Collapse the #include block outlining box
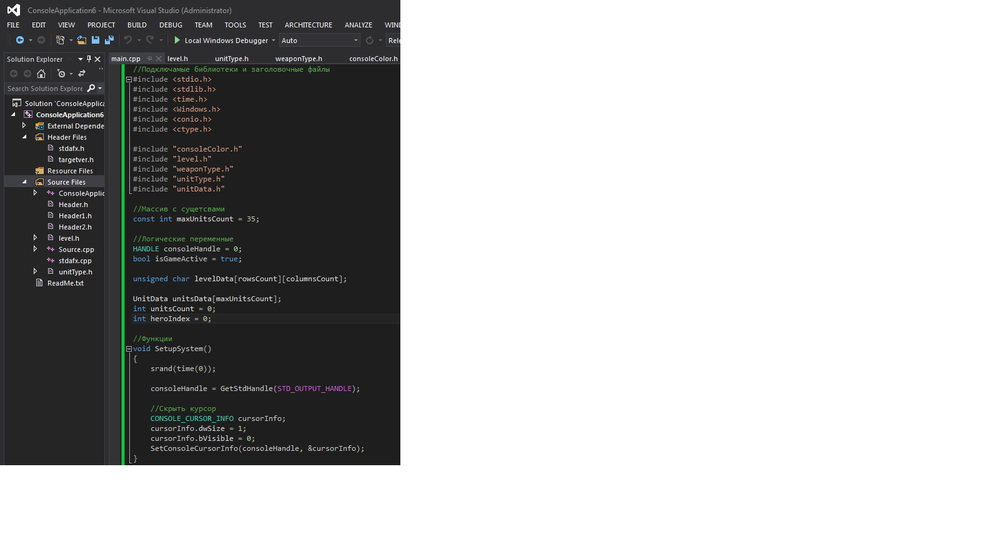1000x560 pixels. (x=129, y=79)
